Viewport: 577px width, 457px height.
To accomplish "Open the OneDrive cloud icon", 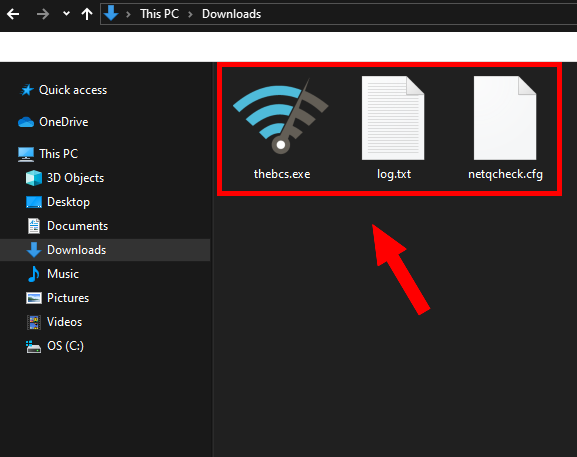I will tap(26, 122).
